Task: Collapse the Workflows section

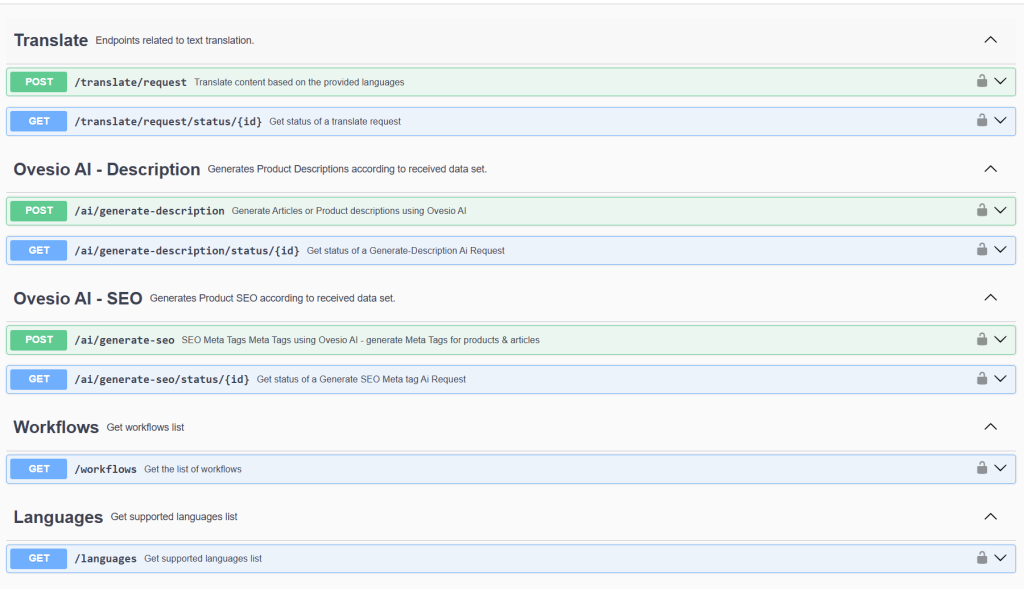Action: tap(991, 426)
